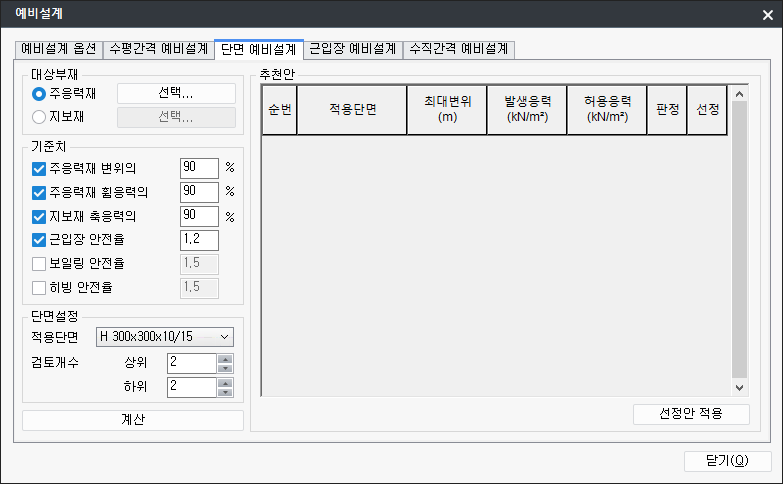
Task: Select the 지보재 radio button
Action: (40, 117)
